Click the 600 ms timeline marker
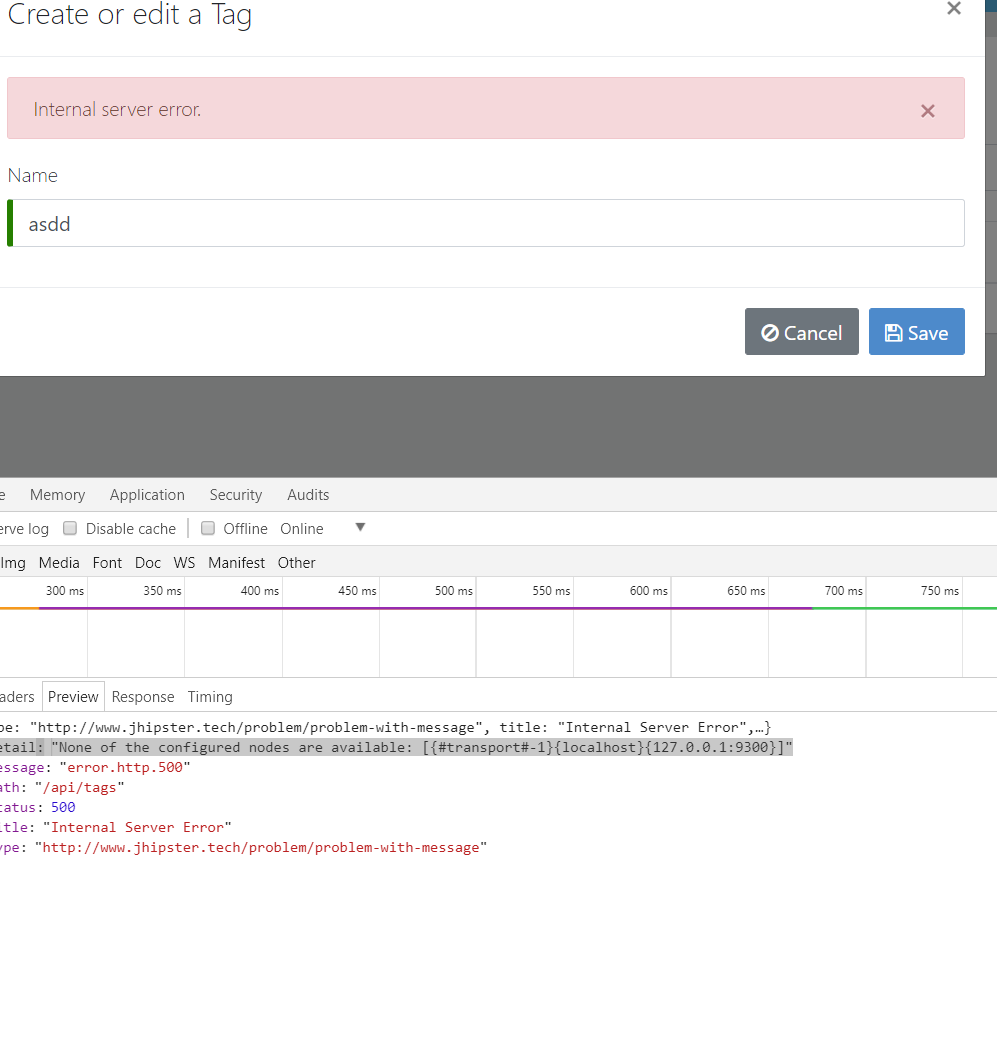997x1039 pixels. point(649,590)
